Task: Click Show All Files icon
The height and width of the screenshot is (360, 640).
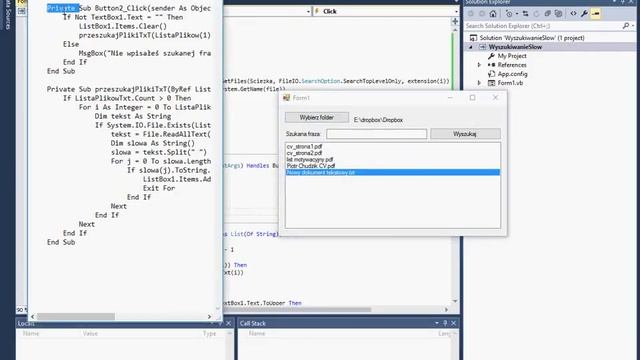Action: coord(558,13)
